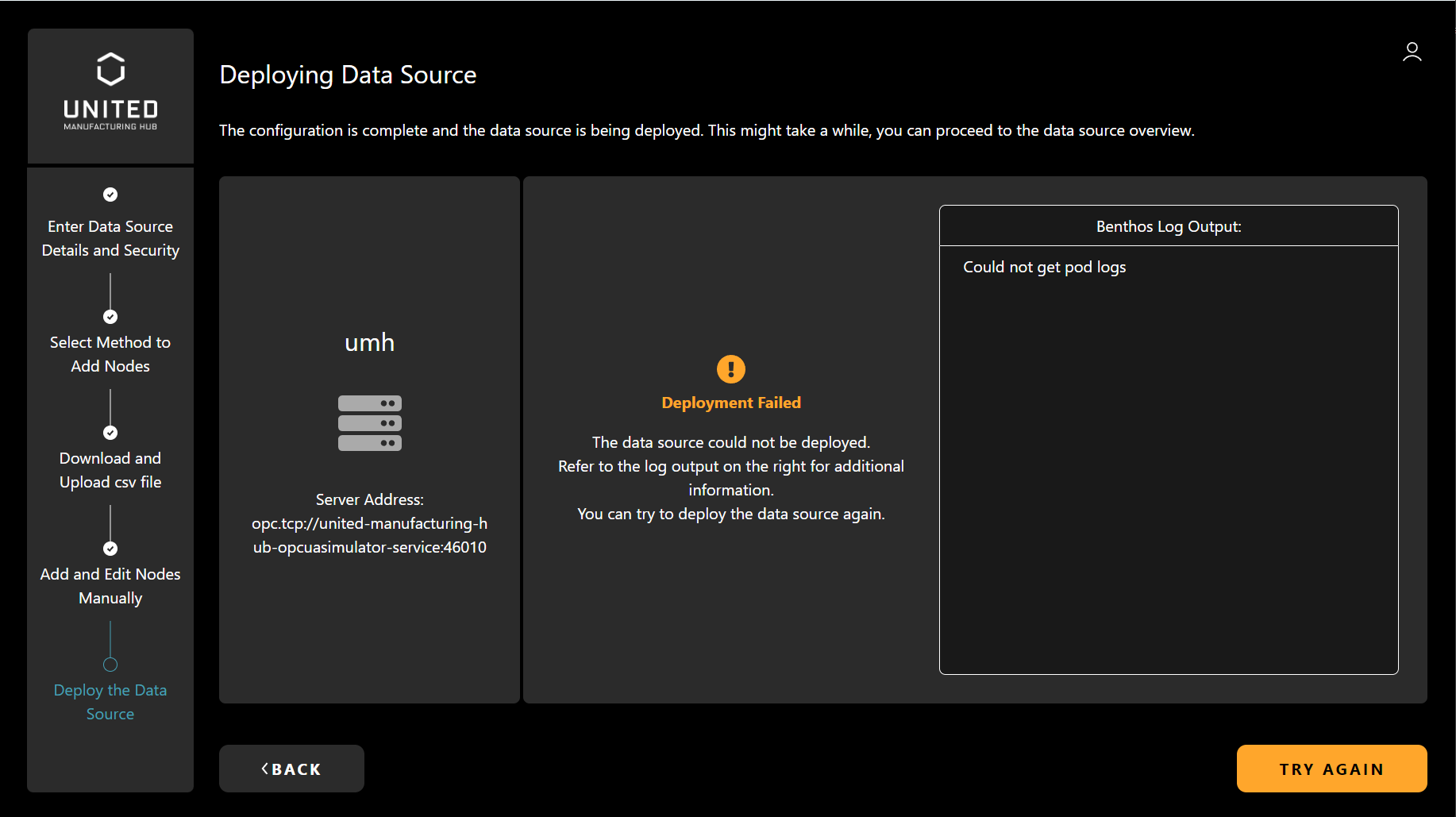The image size is (1456, 817).
Task: Click the Benthos Log Output header
Action: [1168, 226]
